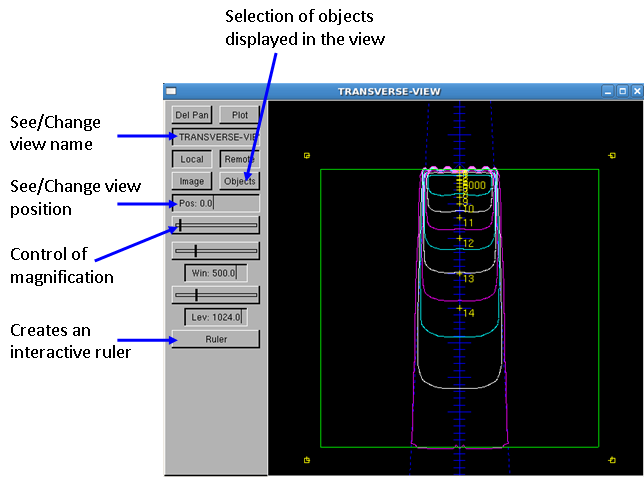Click the bottom-left yellow corner marker
The width and height of the screenshot is (644, 477).
tap(307, 460)
